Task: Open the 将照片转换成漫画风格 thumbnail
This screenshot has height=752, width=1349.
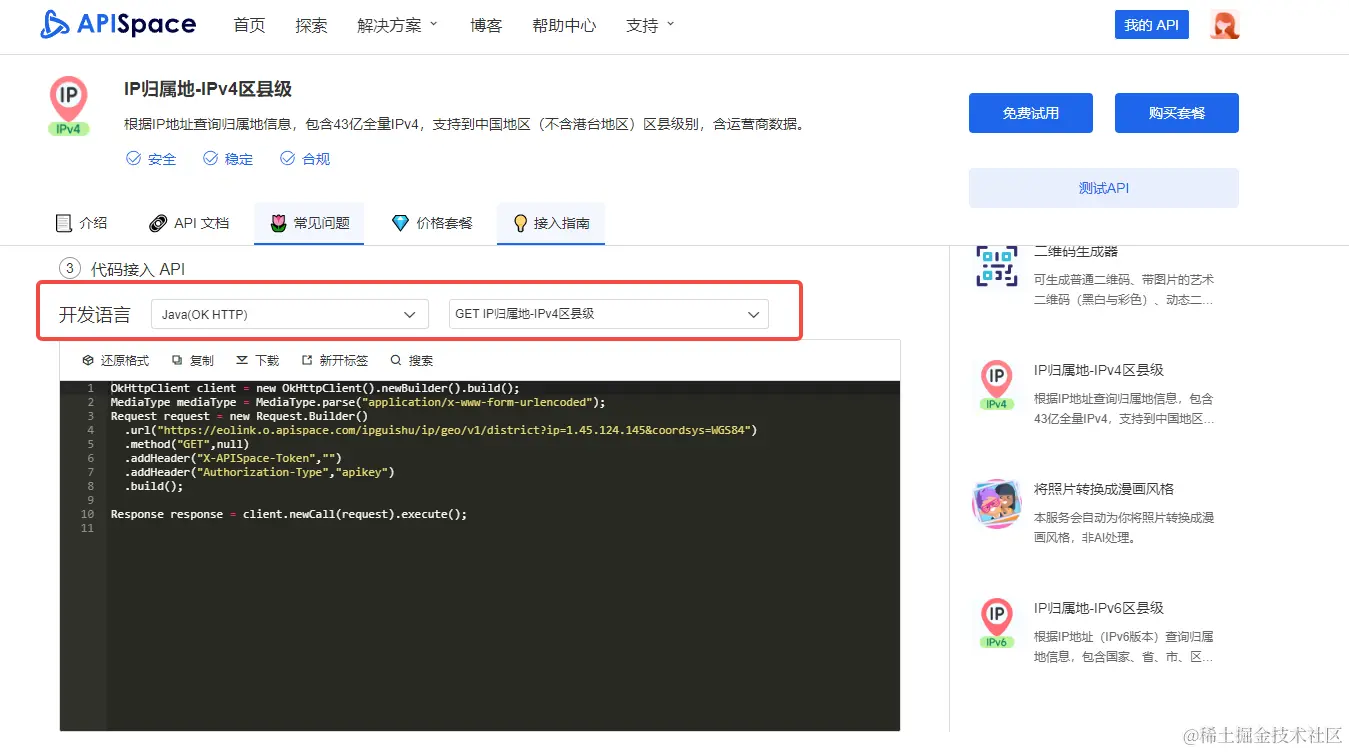Action: (996, 504)
